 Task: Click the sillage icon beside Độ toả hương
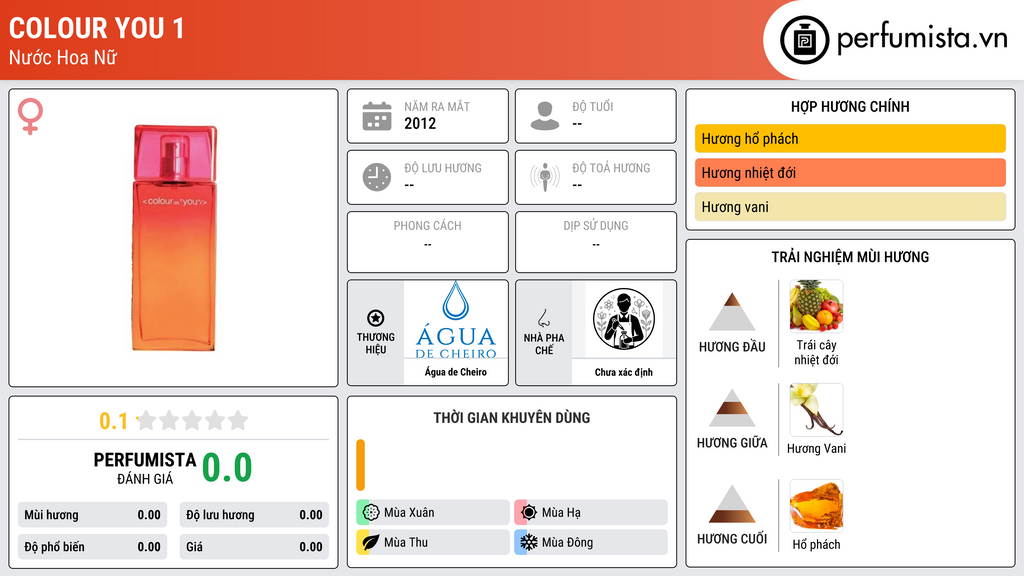coord(545,177)
